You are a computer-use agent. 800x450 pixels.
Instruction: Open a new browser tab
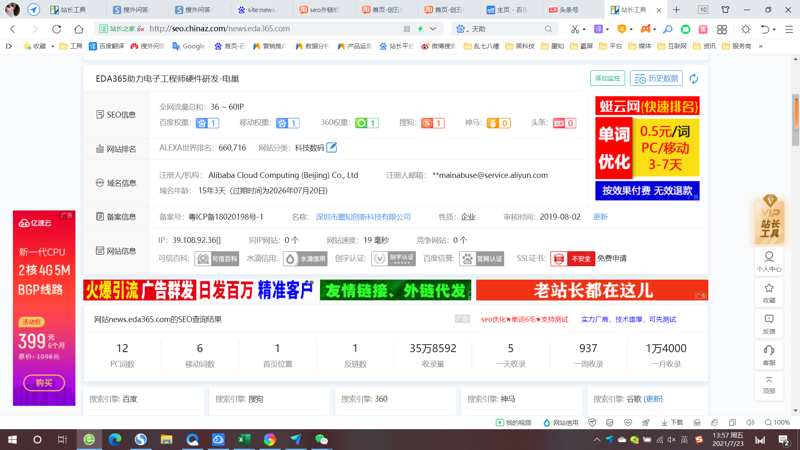[x=677, y=10]
